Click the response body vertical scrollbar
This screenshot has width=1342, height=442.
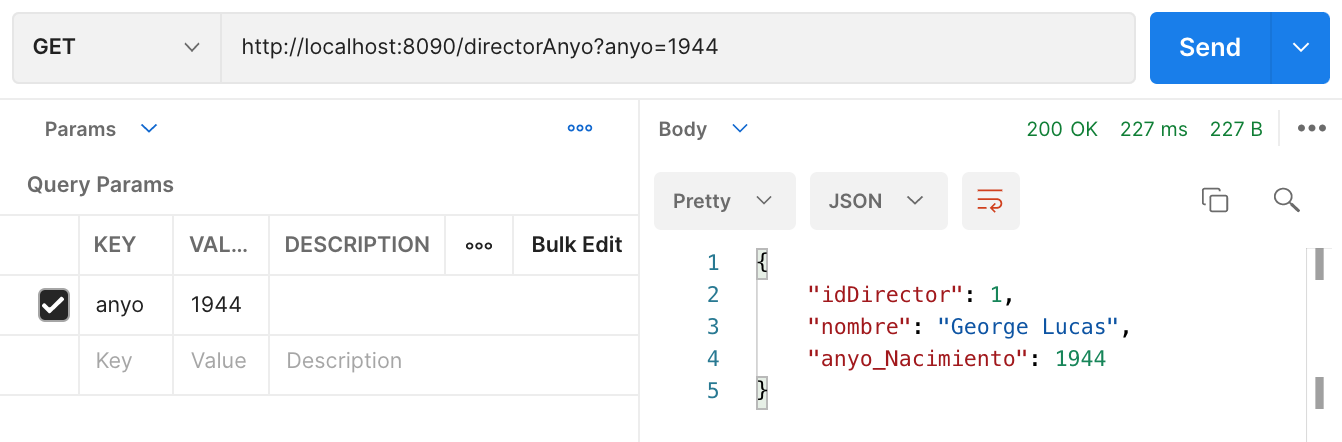tap(1317, 330)
